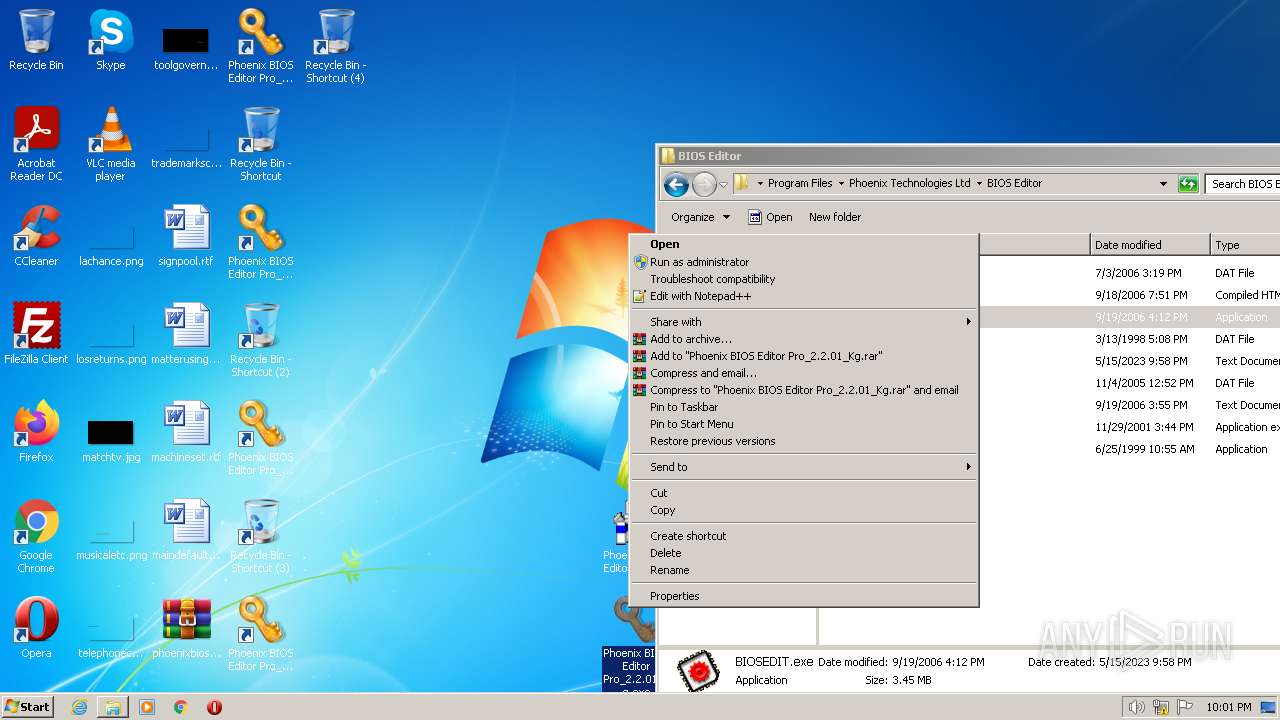Select the CCleaner desktop icon
Screen dimensions: 1280x720
[36, 236]
